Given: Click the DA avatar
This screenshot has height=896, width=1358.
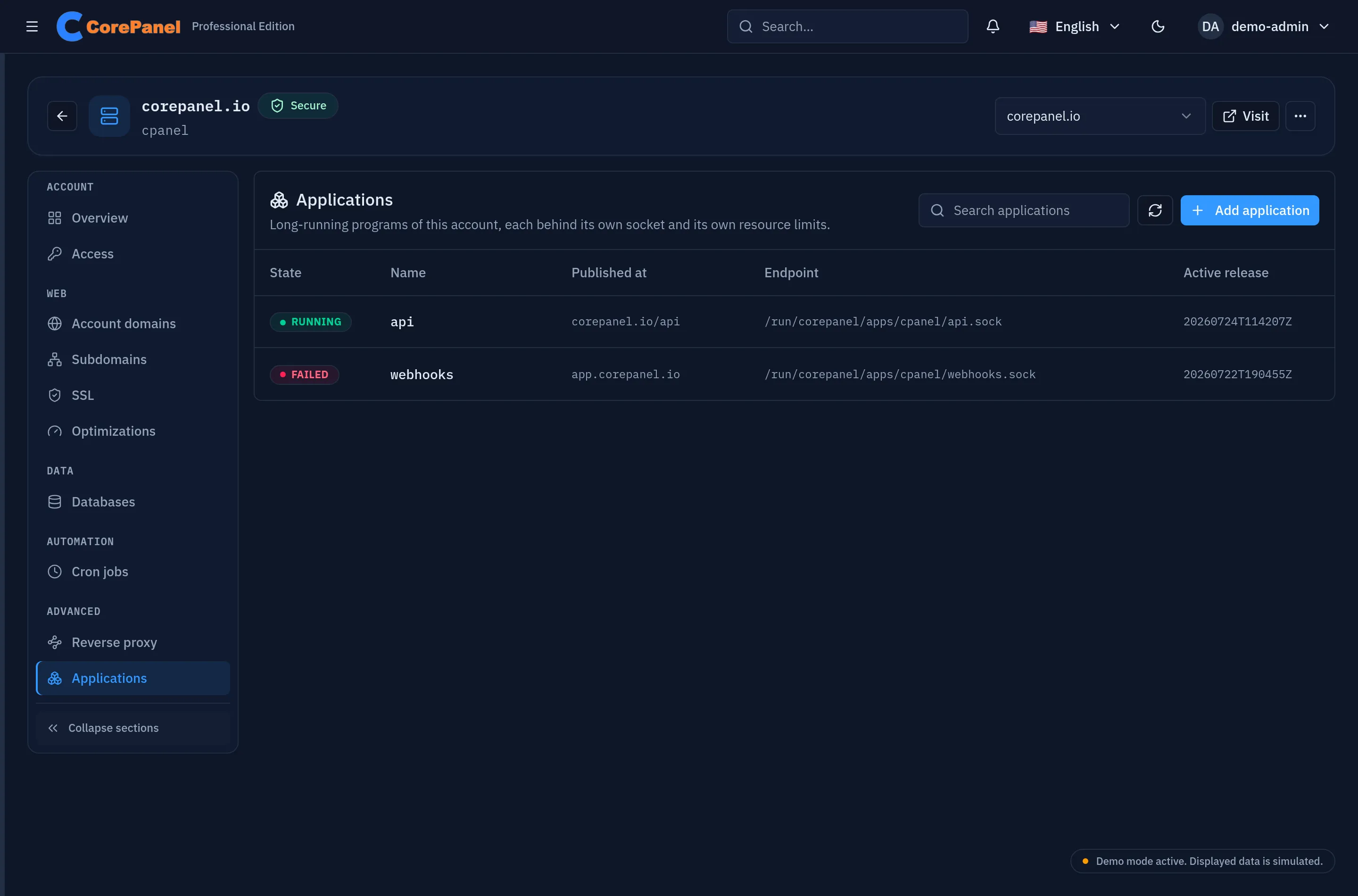Looking at the screenshot, I should 1210,26.
